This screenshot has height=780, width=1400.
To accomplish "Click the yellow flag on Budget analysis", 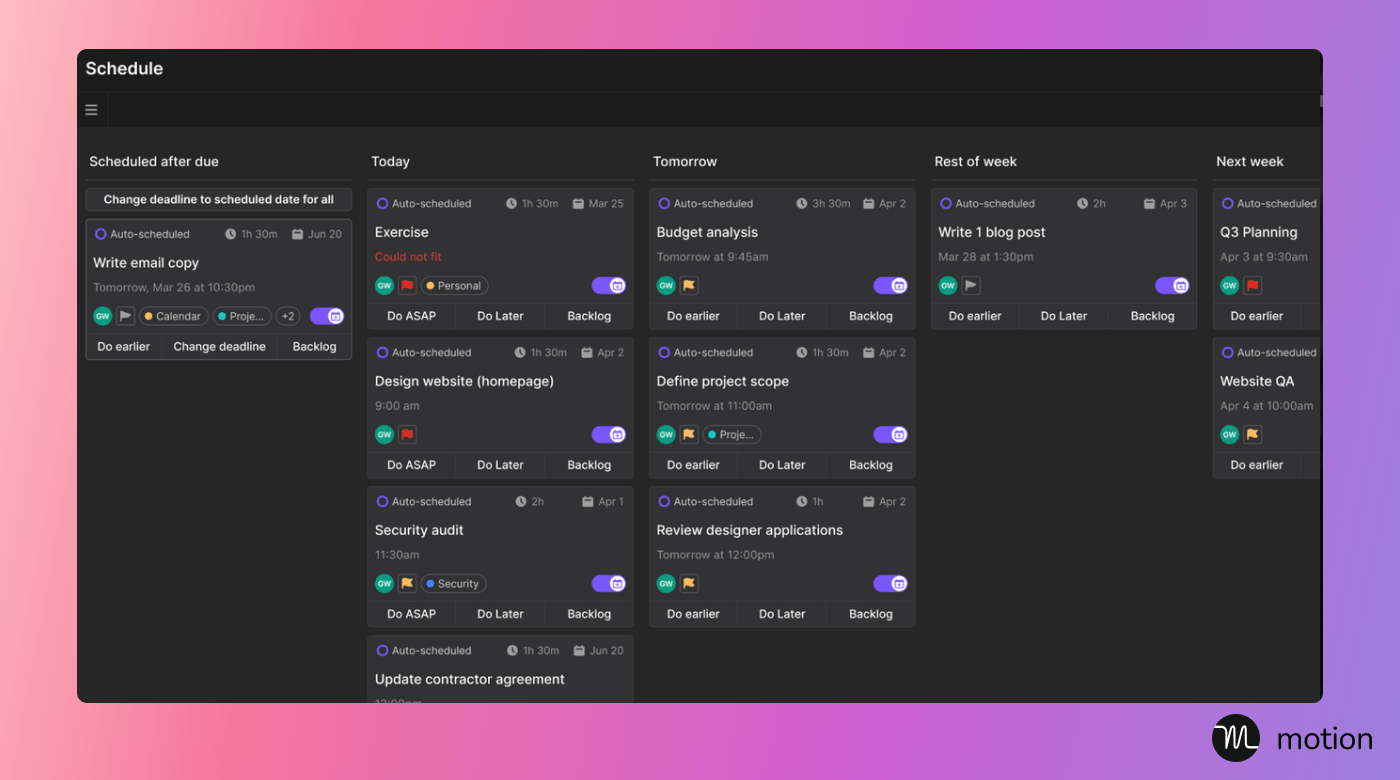I will point(689,286).
